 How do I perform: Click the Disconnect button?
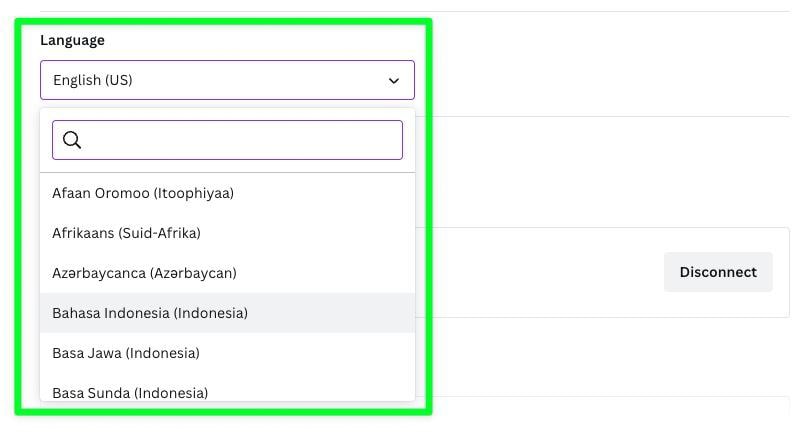tap(718, 272)
